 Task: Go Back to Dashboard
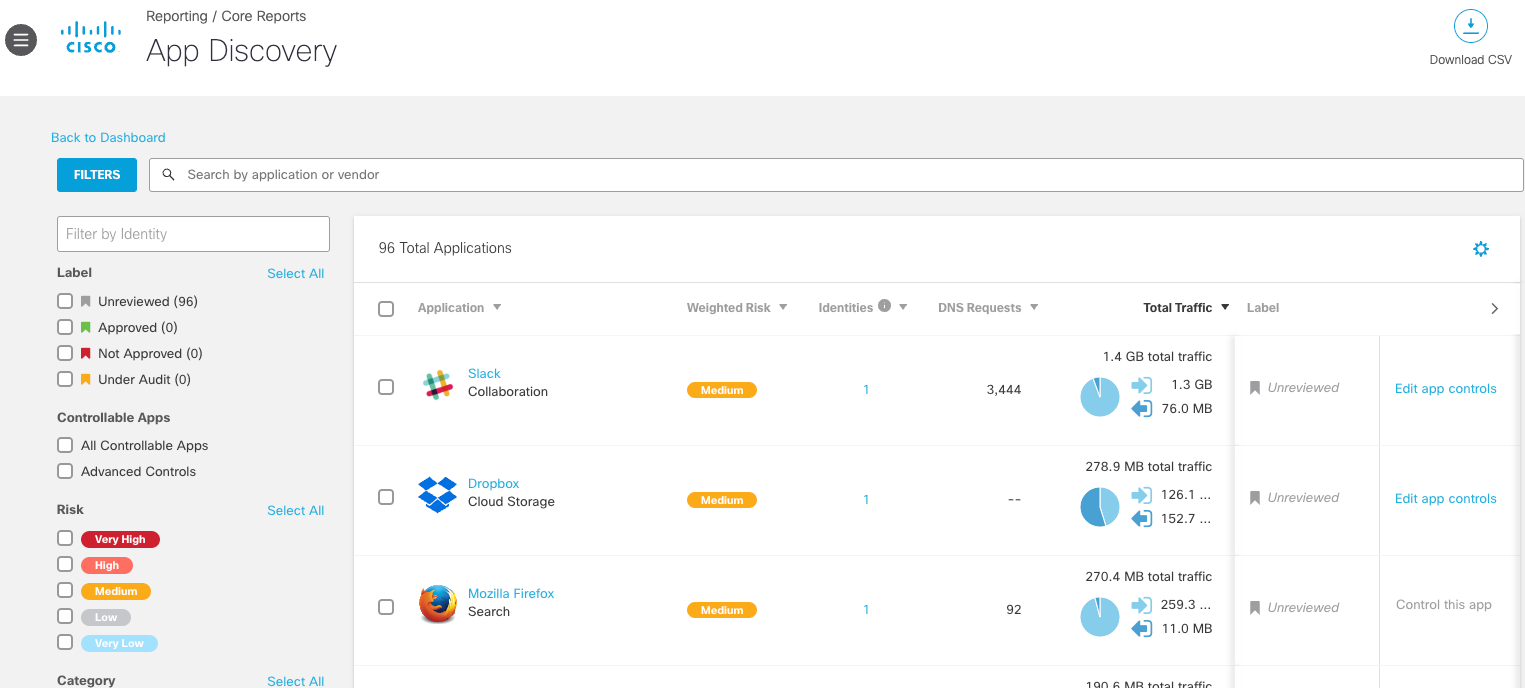coord(108,138)
